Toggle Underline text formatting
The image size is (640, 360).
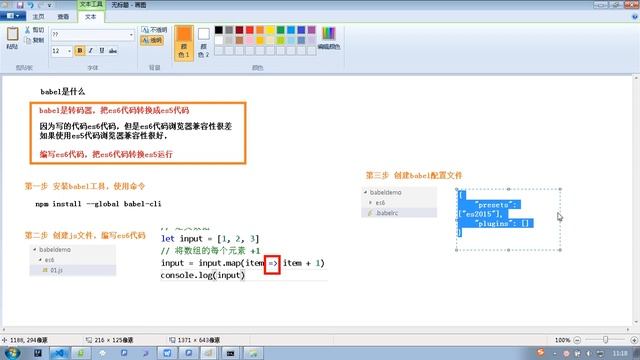pos(102,51)
